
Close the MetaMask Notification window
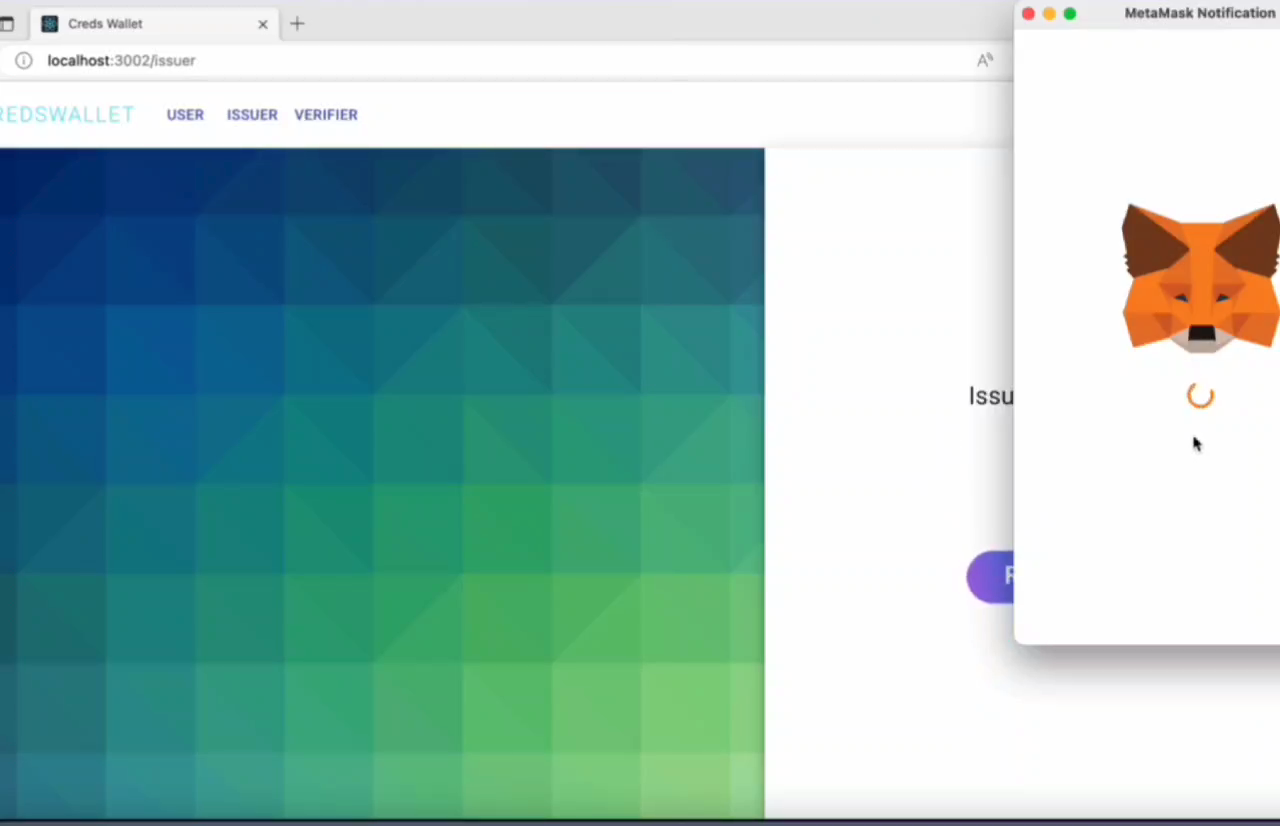pyautogui.click(x=1028, y=14)
